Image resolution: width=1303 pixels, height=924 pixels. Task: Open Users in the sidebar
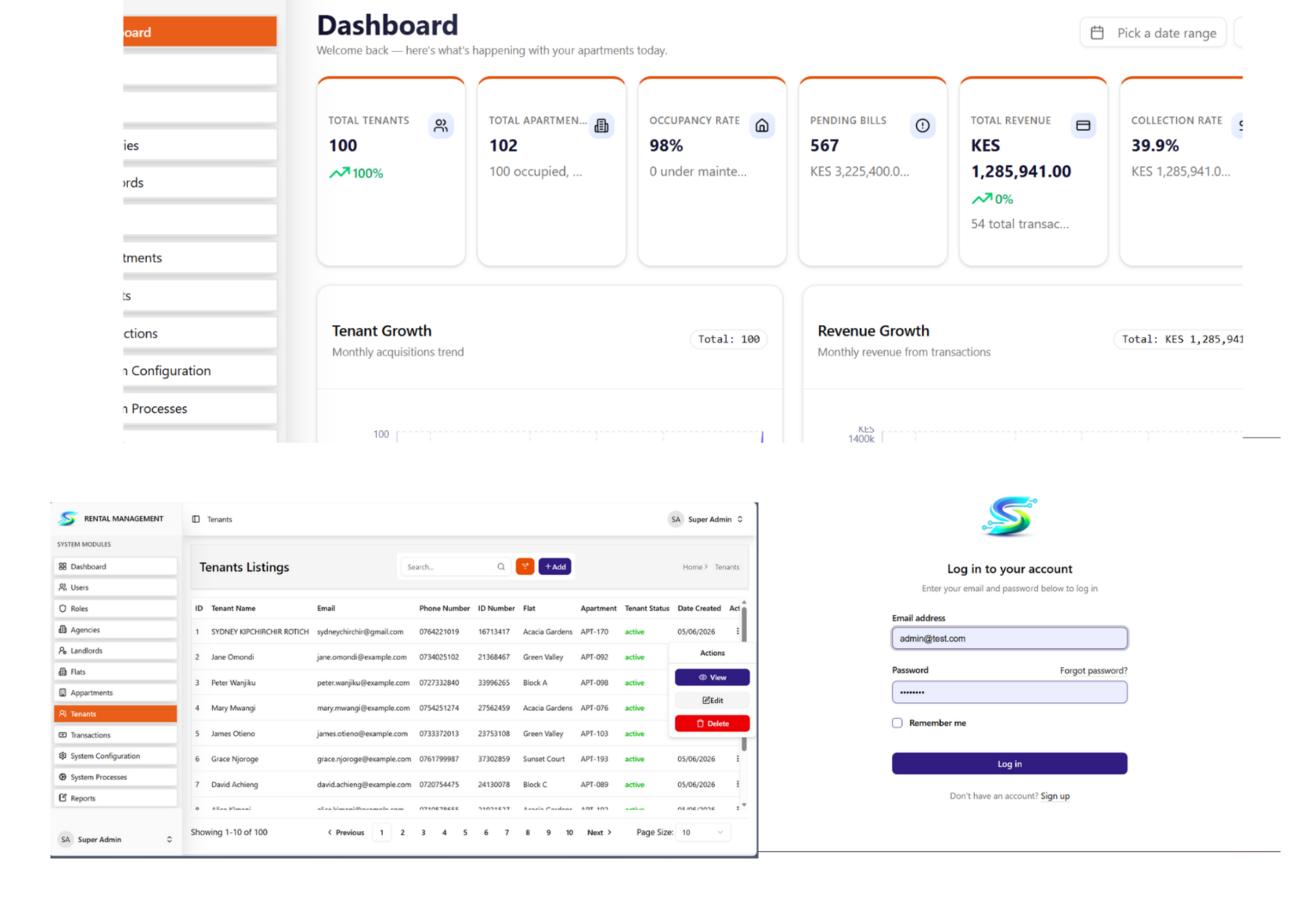116,587
